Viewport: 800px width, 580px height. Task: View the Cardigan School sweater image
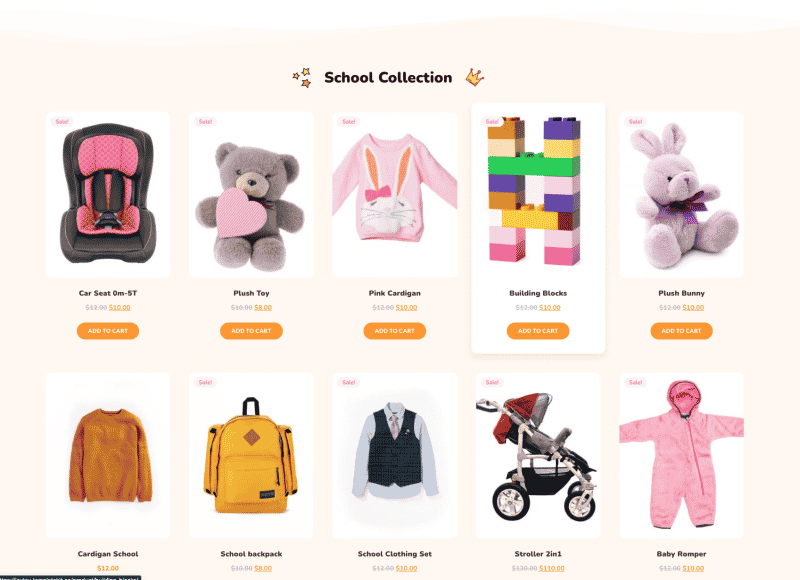[108, 456]
